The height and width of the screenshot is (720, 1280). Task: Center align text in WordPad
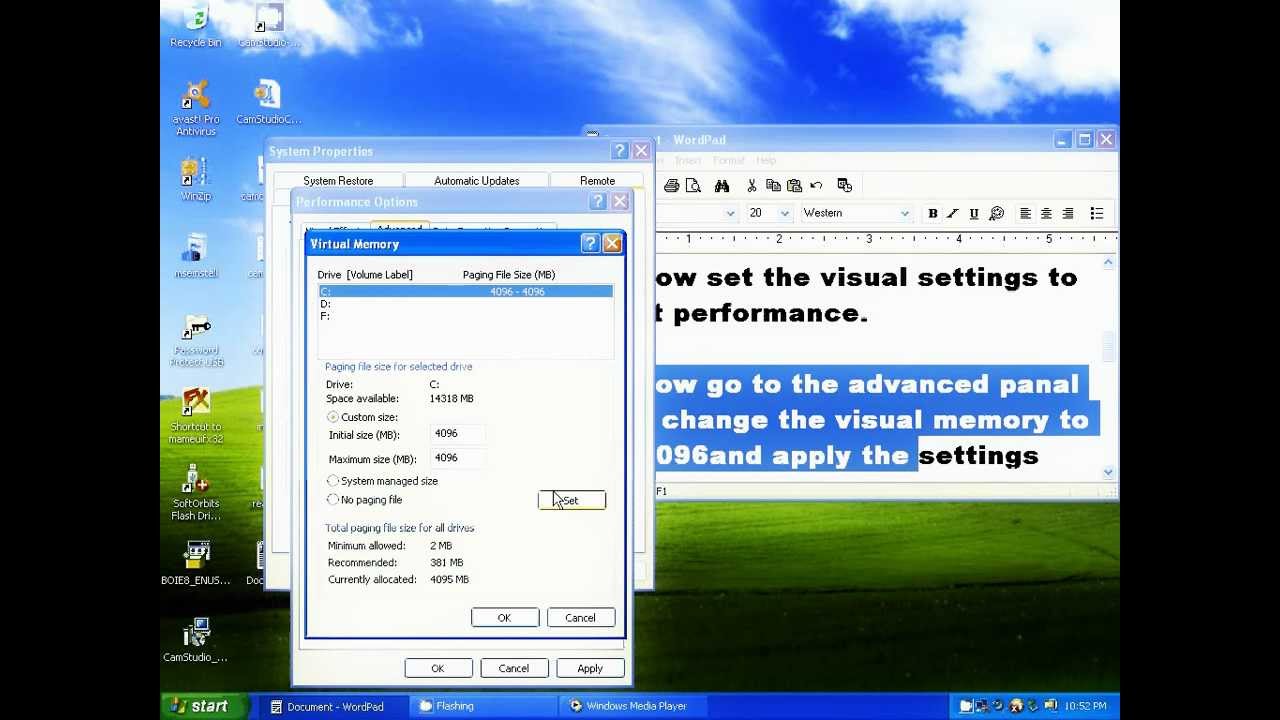pos(1046,213)
